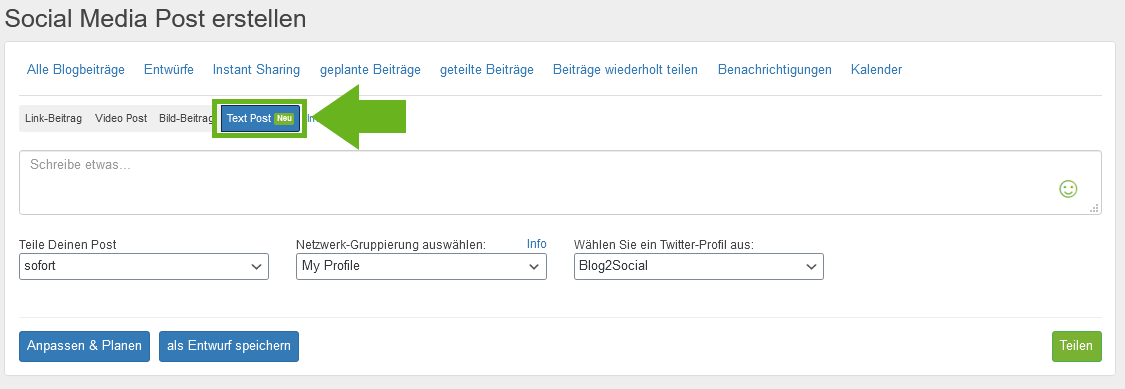Click 'als Entwurf speichern' button
The width and height of the screenshot is (1125, 389).
pos(229,346)
